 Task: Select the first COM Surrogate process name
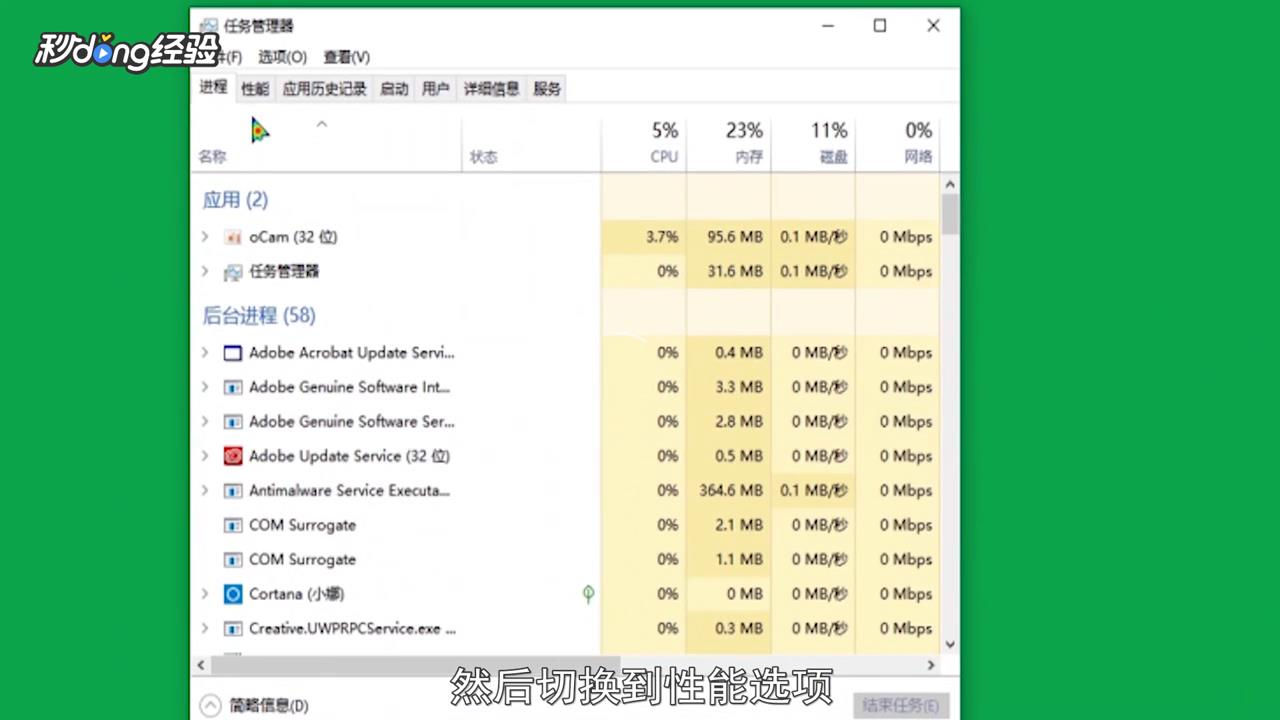pyautogui.click(x=302, y=525)
